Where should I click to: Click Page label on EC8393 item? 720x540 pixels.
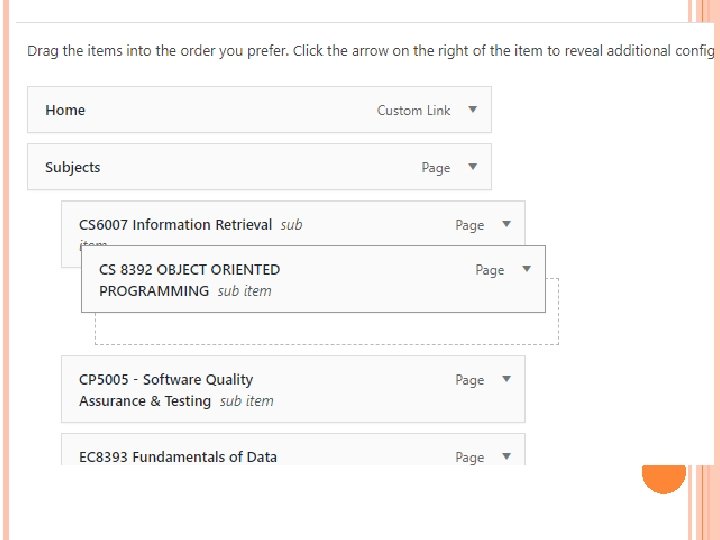469,457
